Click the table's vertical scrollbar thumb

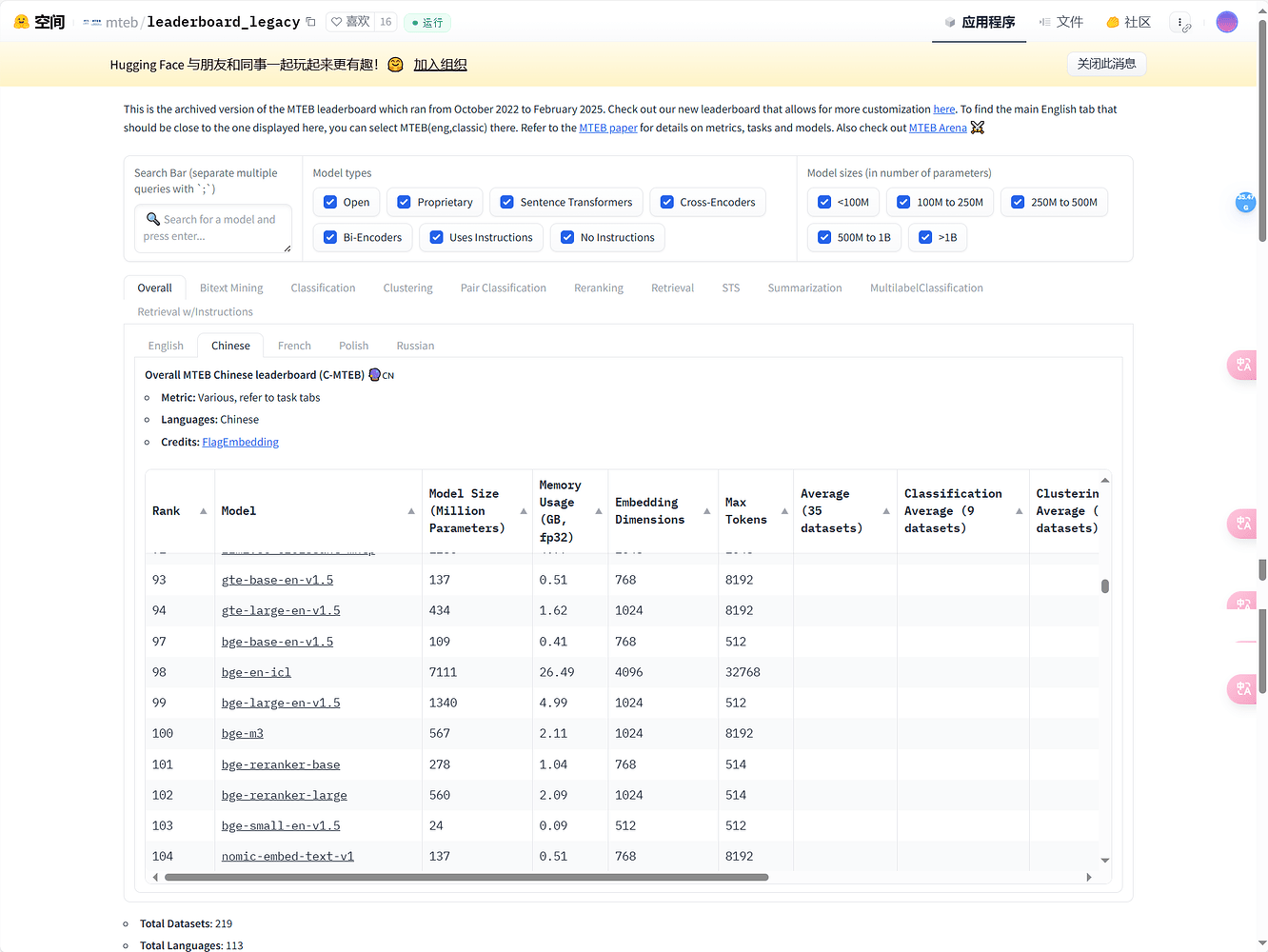[1105, 586]
